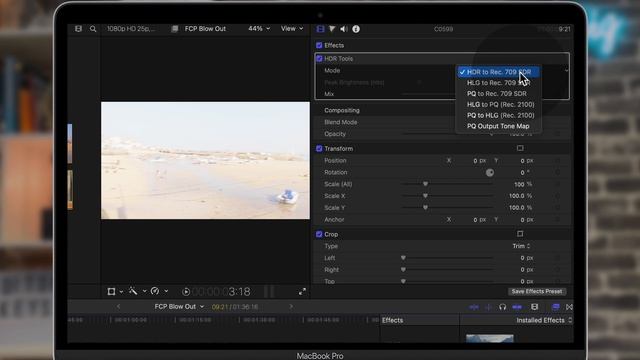Show Crop on-screen controls icon

pyautogui.click(x=520, y=234)
